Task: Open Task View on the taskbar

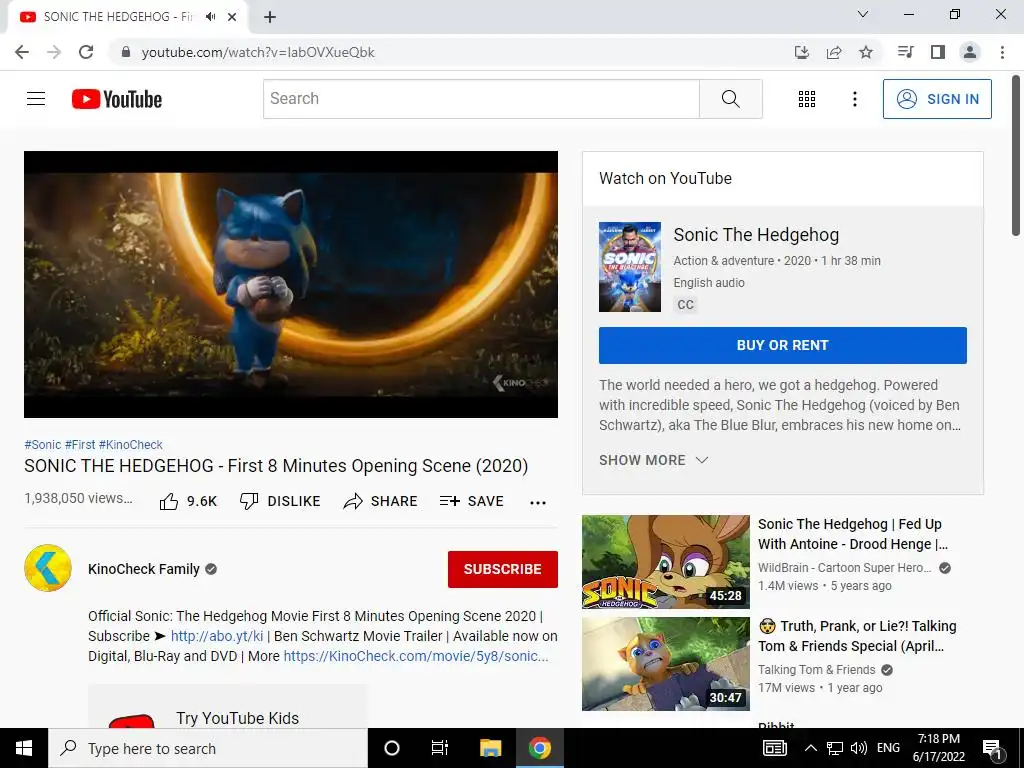Action: pyautogui.click(x=440, y=748)
